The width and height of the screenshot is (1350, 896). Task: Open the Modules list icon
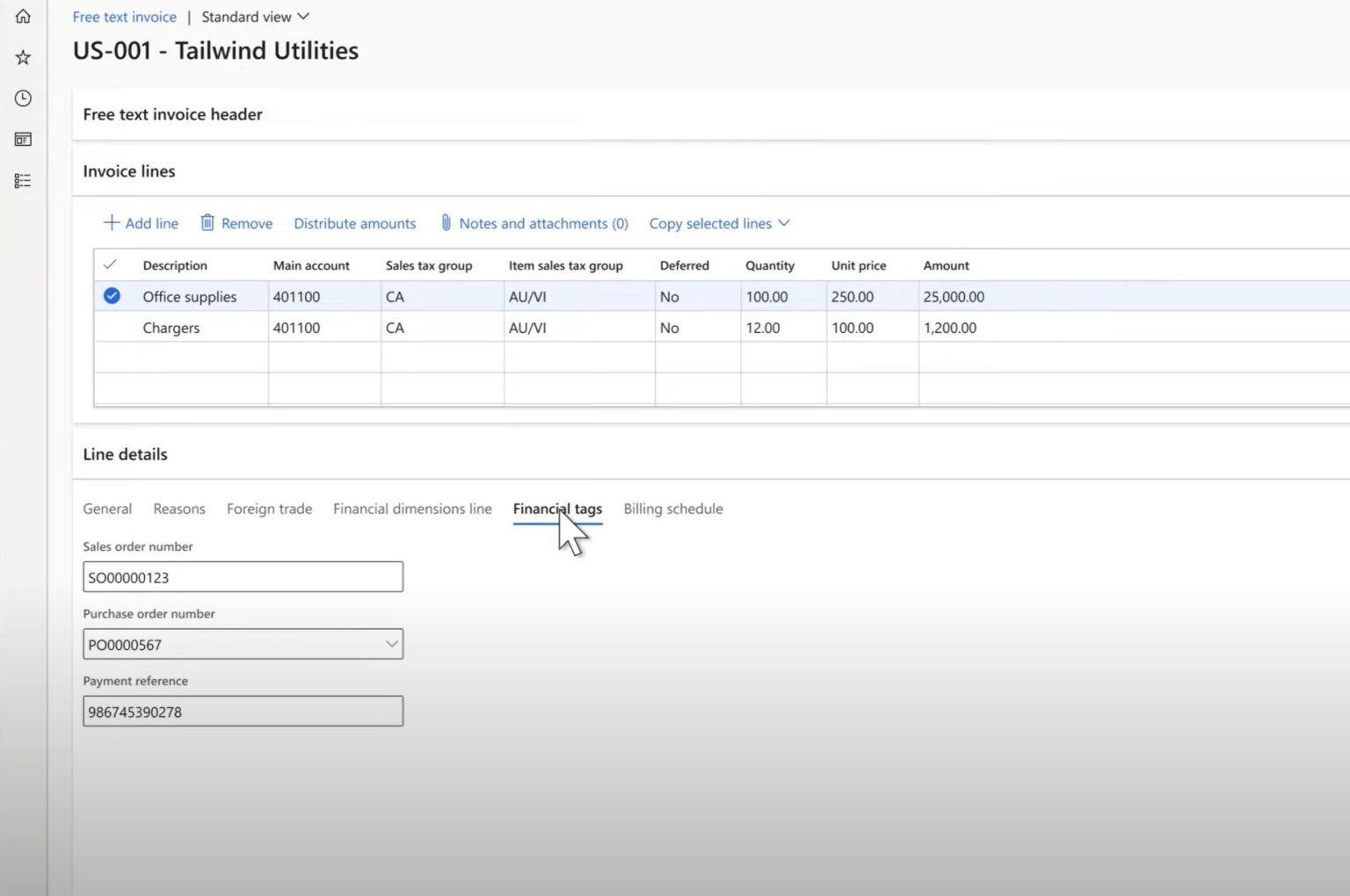click(22, 180)
